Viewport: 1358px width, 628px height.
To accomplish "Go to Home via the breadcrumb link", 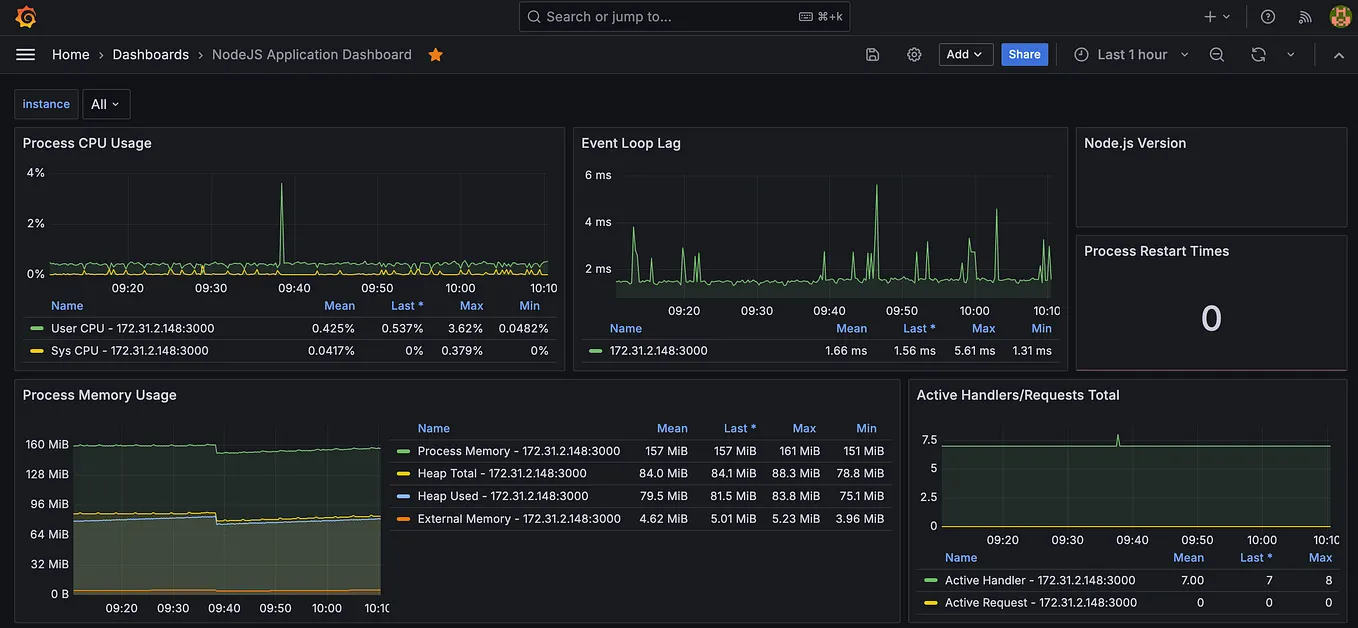I will click(70, 54).
